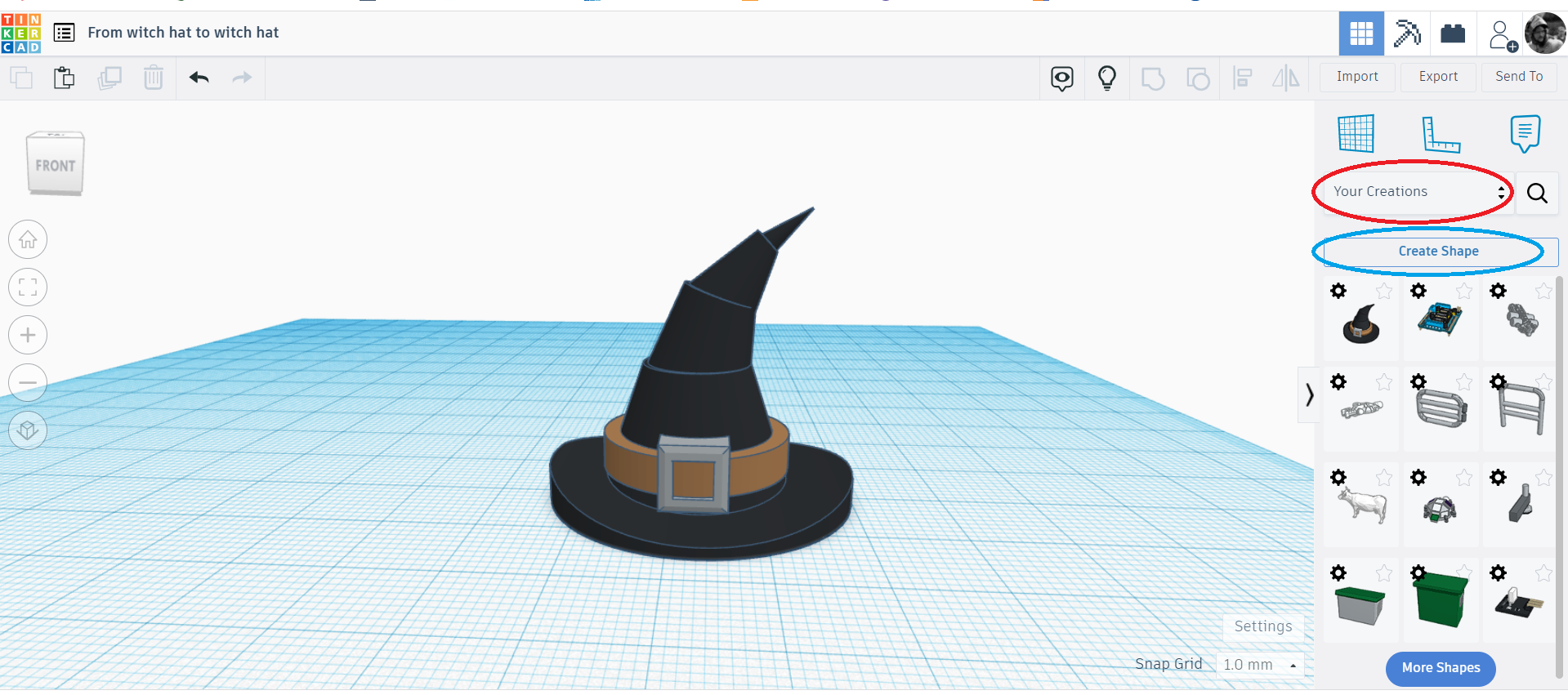1568x695 pixels.
Task: Toggle orthographic perspective view cube icon
Action: [x=28, y=430]
